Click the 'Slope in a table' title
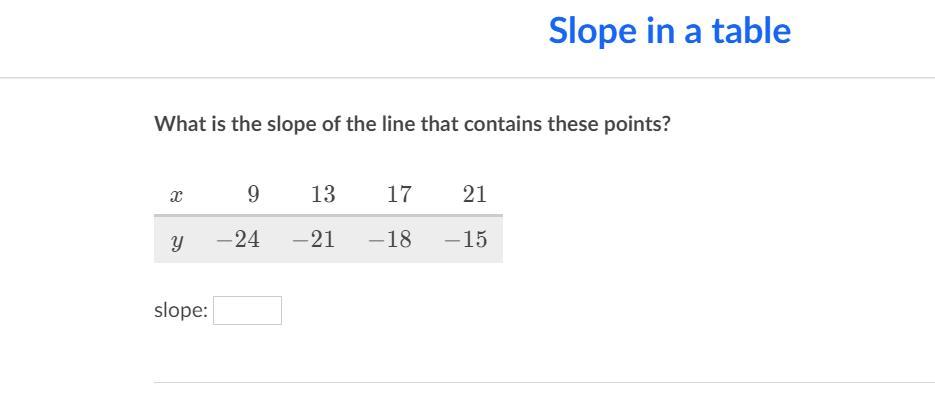 tap(670, 31)
